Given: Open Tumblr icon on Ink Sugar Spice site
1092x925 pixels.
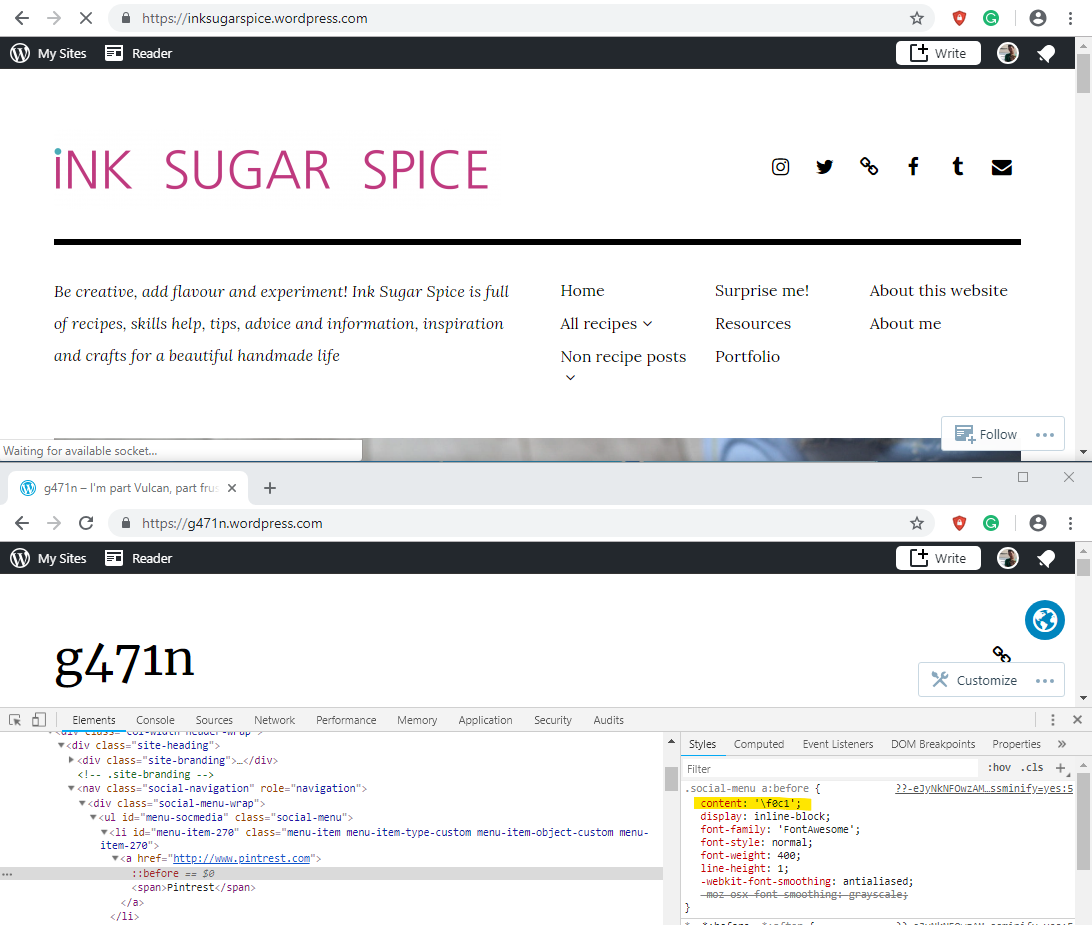Looking at the screenshot, I should tap(958, 166).
